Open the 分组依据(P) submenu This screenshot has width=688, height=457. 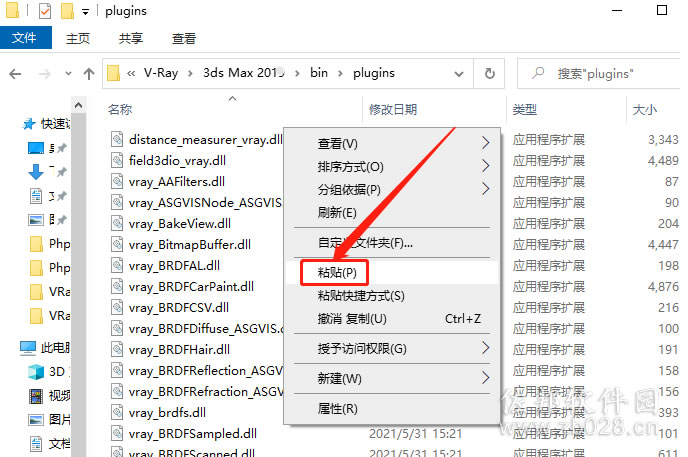pos(392,189)
